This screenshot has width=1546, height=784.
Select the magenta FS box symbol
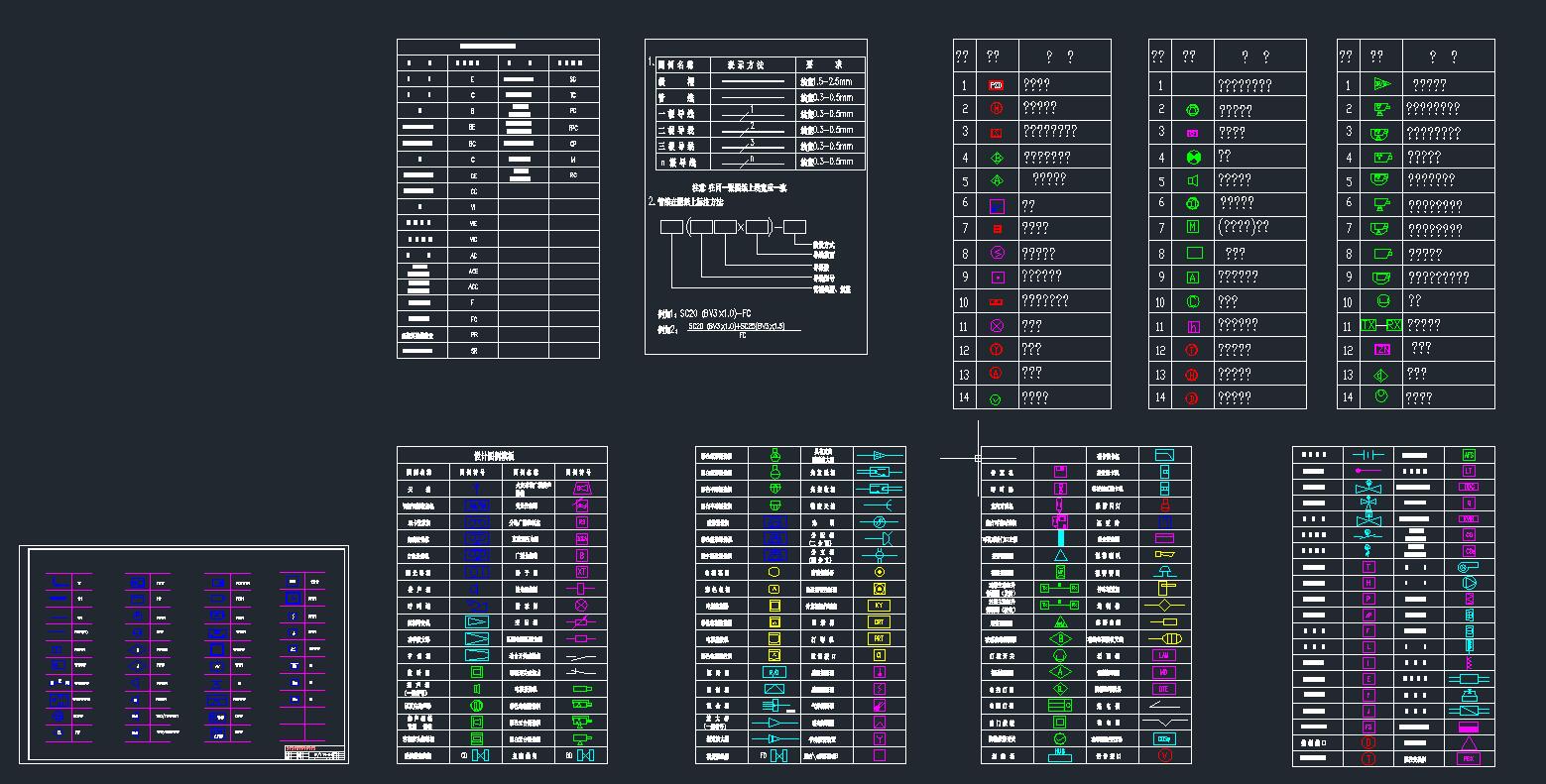(1368, 727)
